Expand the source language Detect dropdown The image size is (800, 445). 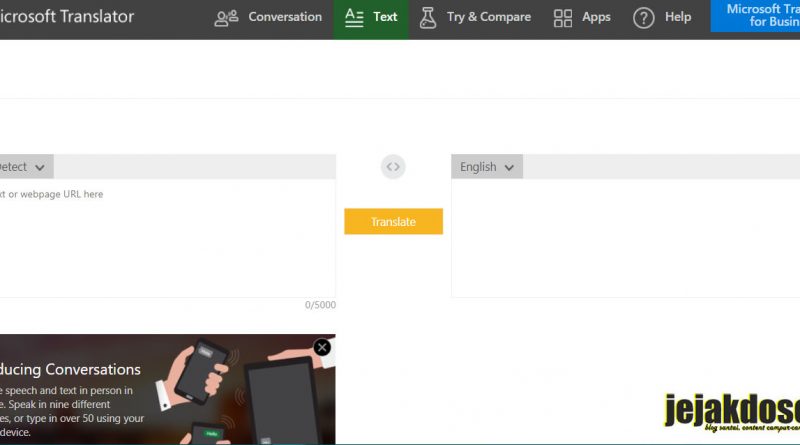click(x=27, y=167)
